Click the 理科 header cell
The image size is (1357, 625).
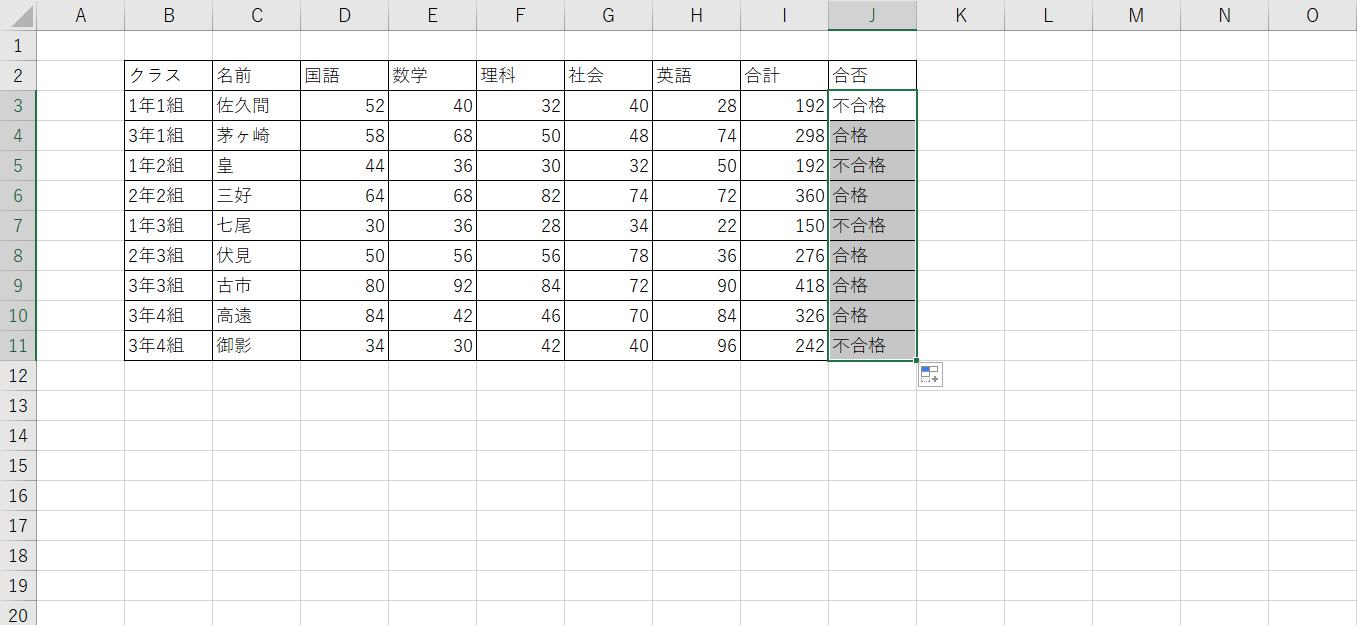pyautogui.click(x=520, y=75)
